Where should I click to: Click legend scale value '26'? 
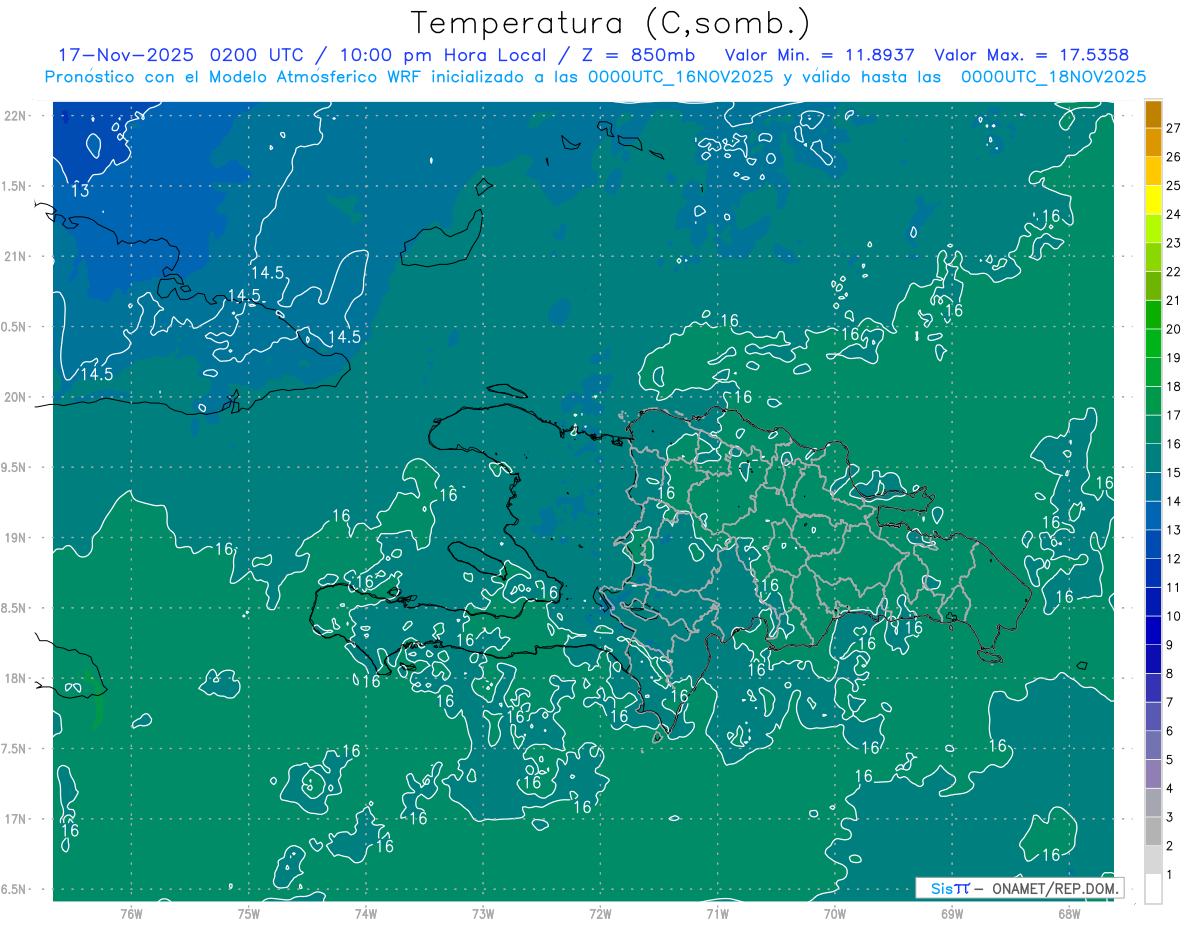coord(1174,157)
